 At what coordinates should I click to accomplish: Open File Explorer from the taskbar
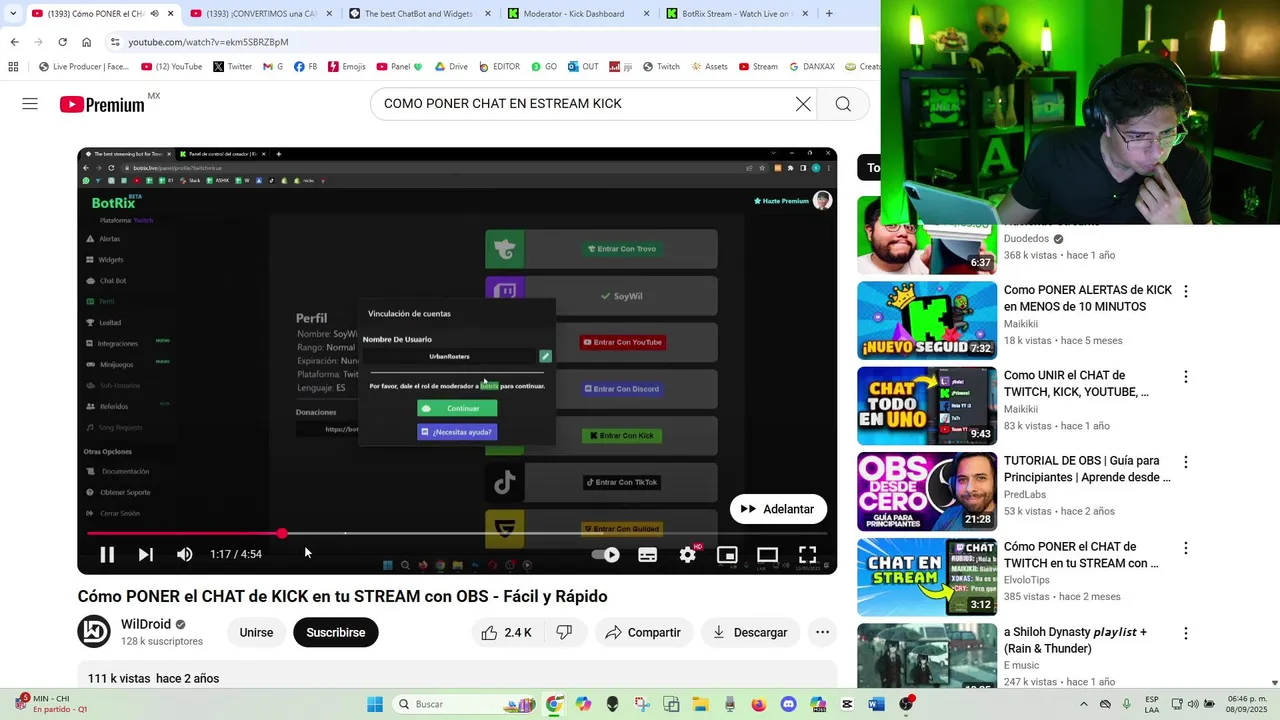click(701, 704)
